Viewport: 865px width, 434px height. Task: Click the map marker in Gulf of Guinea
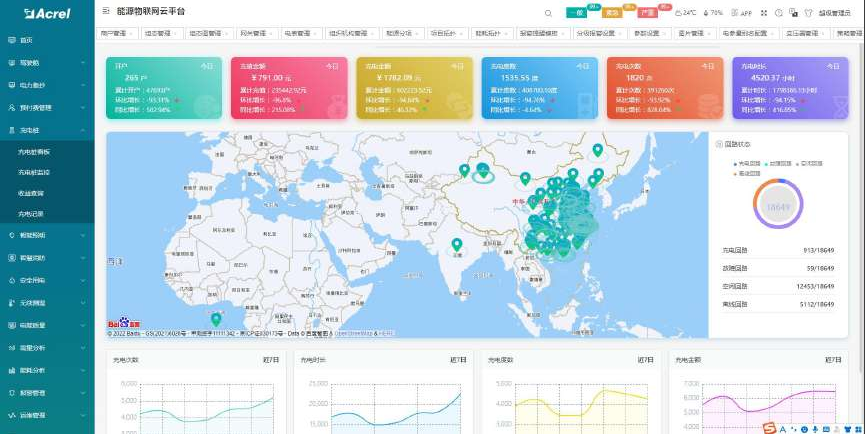(x=216, y=319)
